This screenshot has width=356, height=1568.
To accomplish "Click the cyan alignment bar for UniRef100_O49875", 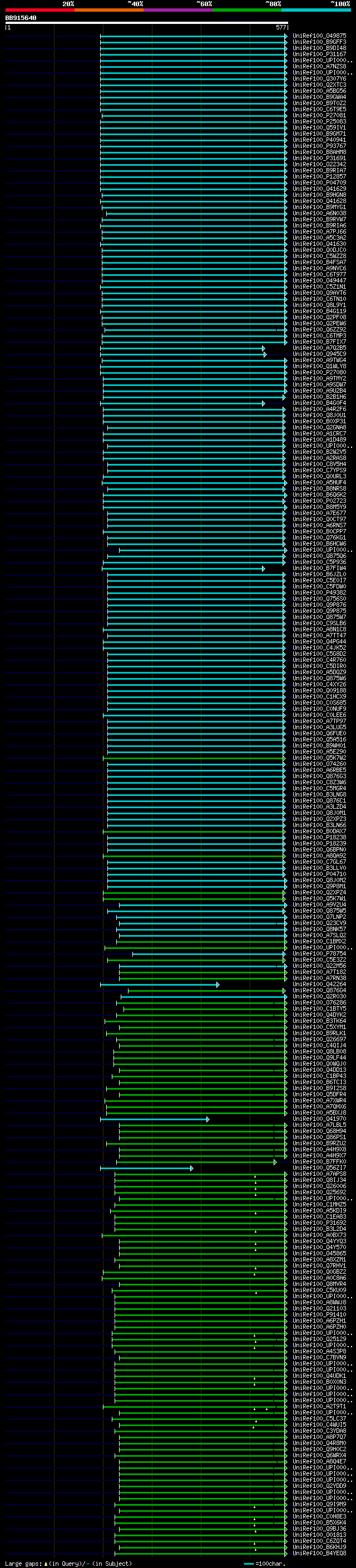I will [x=194, y=37].
